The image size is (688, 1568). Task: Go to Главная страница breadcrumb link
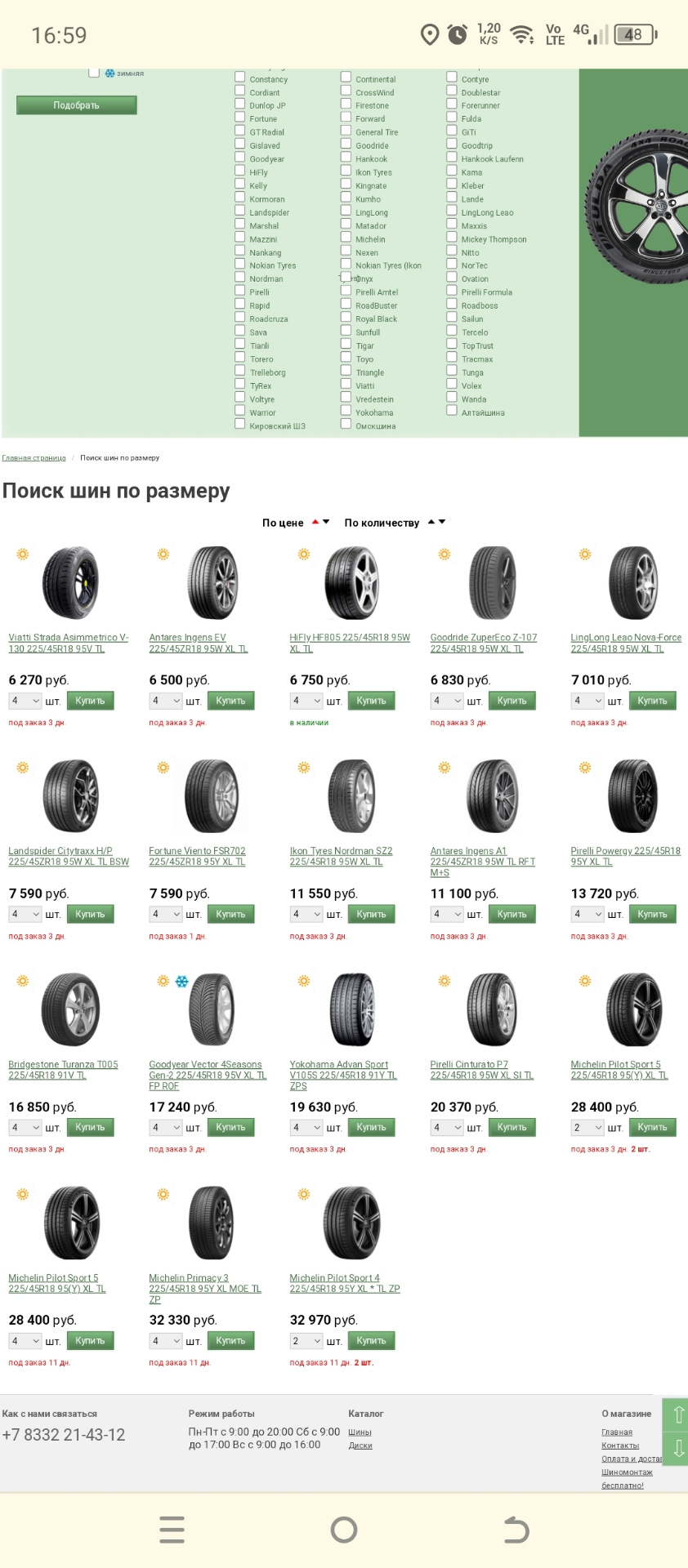[x=34, y=458]
